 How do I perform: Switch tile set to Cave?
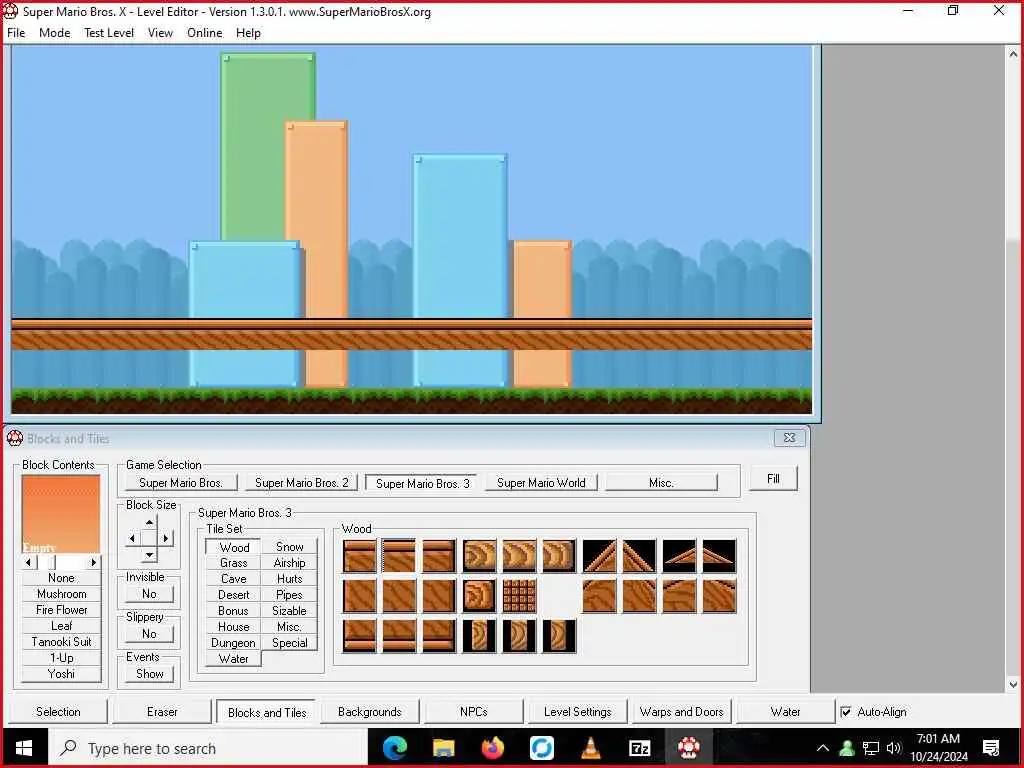[x=233, y=579]
